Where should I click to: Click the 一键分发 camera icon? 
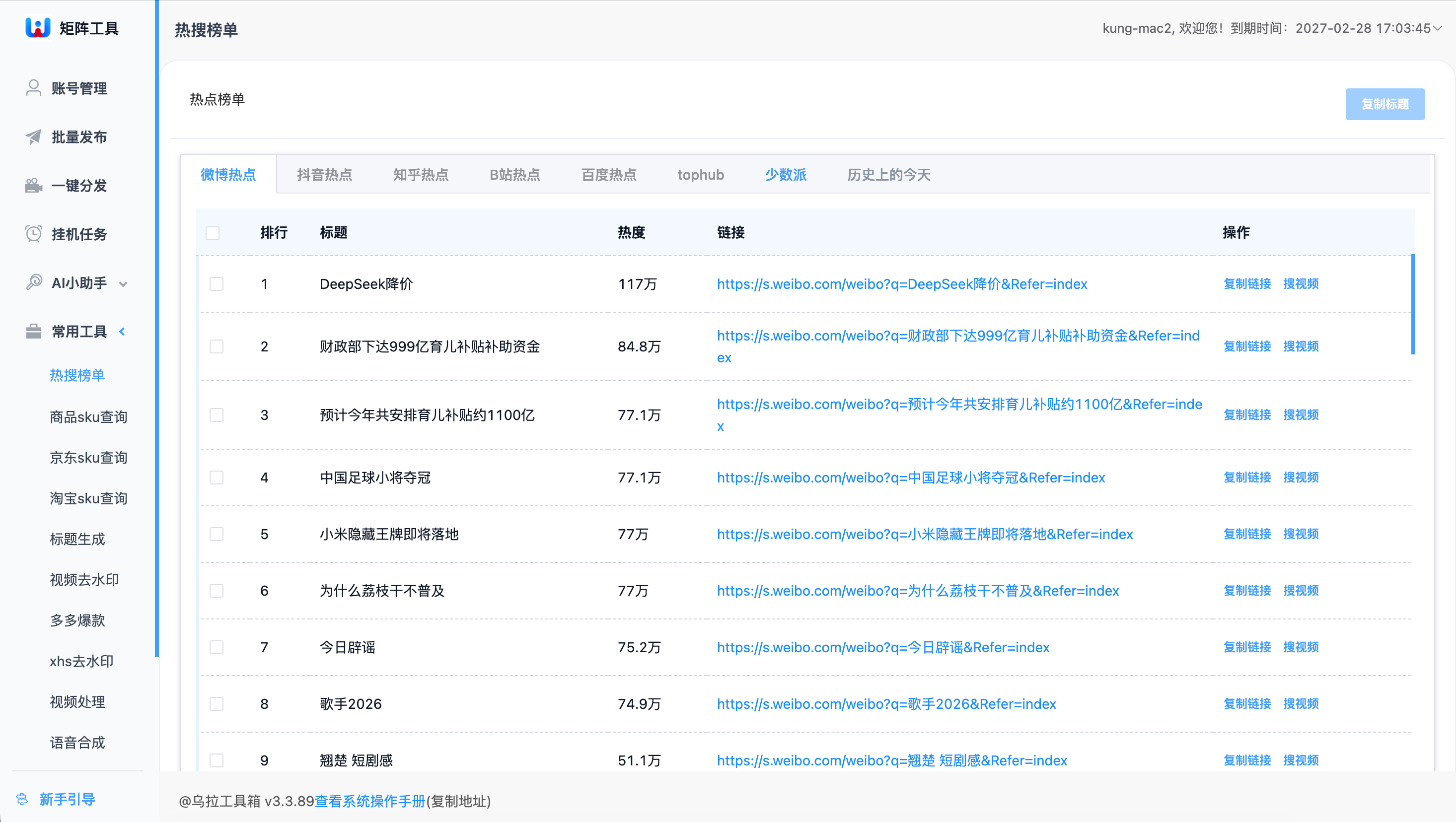[33, 185]
